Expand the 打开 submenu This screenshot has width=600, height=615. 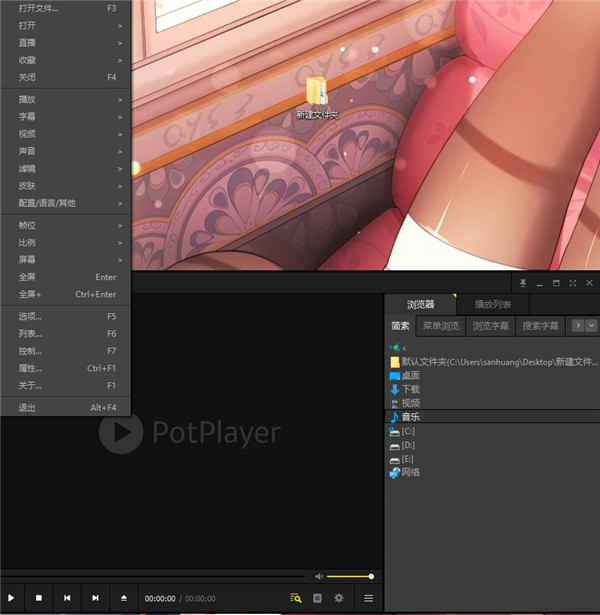[66, 26]
